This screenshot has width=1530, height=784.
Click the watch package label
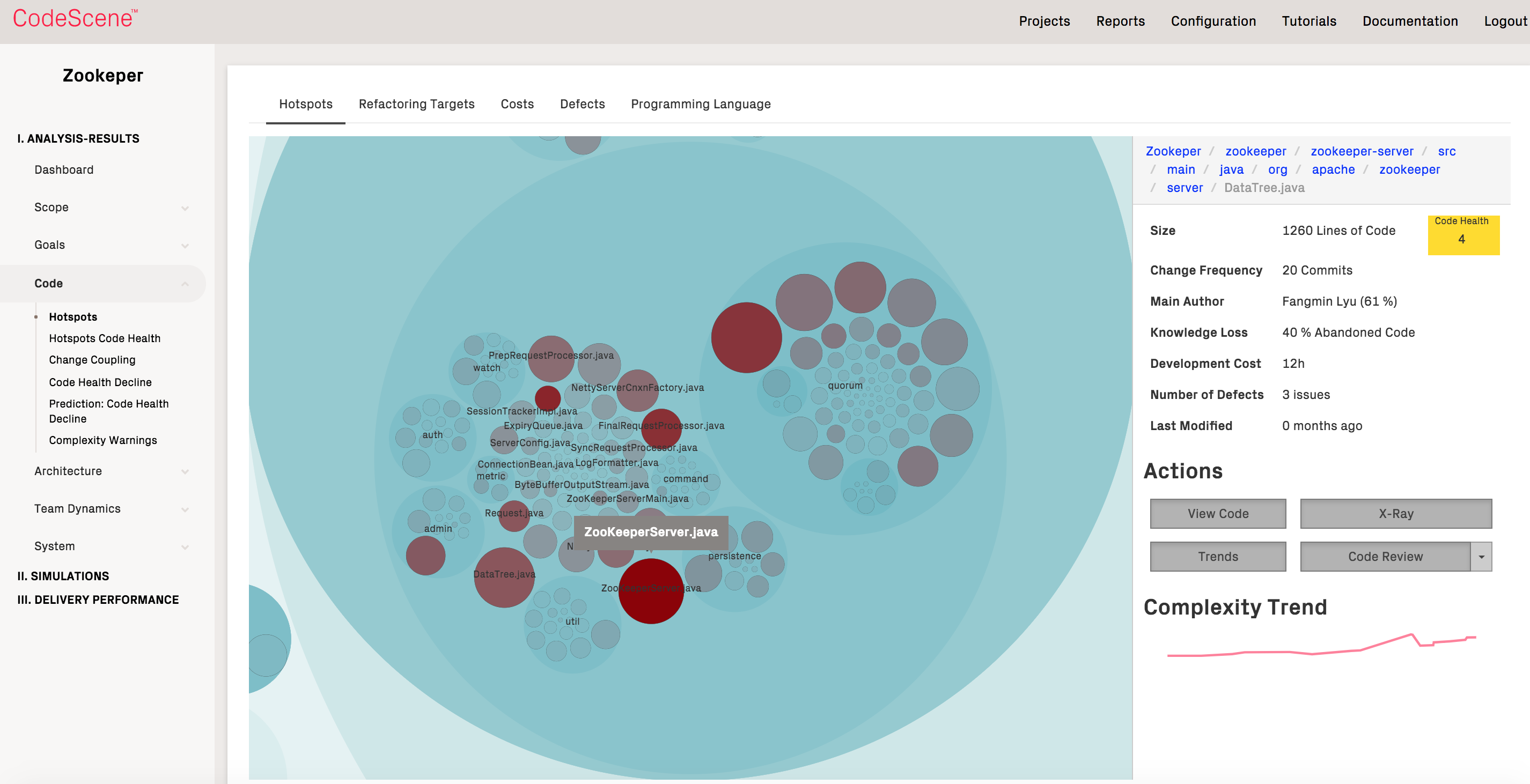[487, 367]
